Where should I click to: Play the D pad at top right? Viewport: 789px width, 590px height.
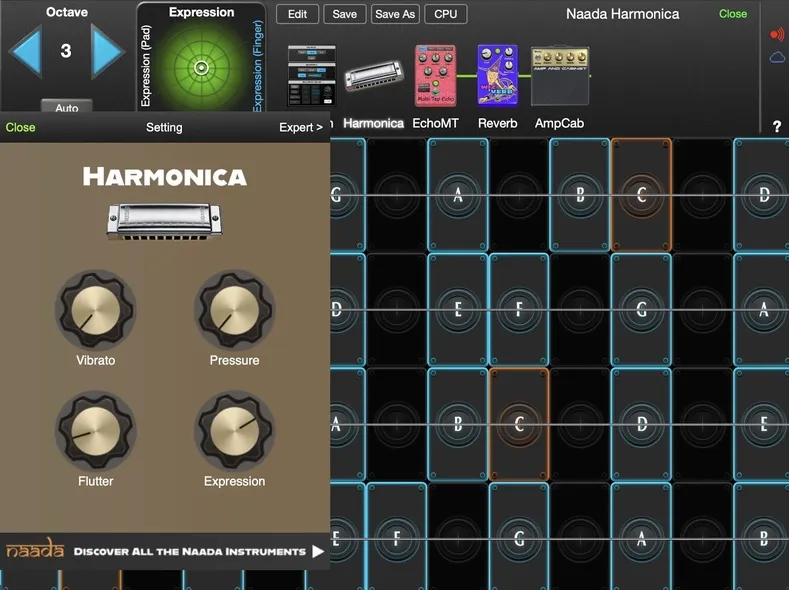pyautogui.click(x=762, y=195)
